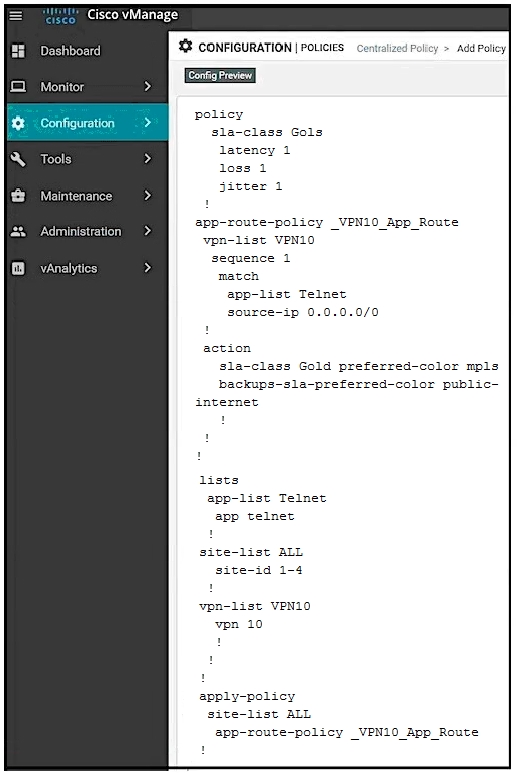The image size is (517, 773).
Task: Expand the Tools submenu chevron
Action: tap(147, 159)
